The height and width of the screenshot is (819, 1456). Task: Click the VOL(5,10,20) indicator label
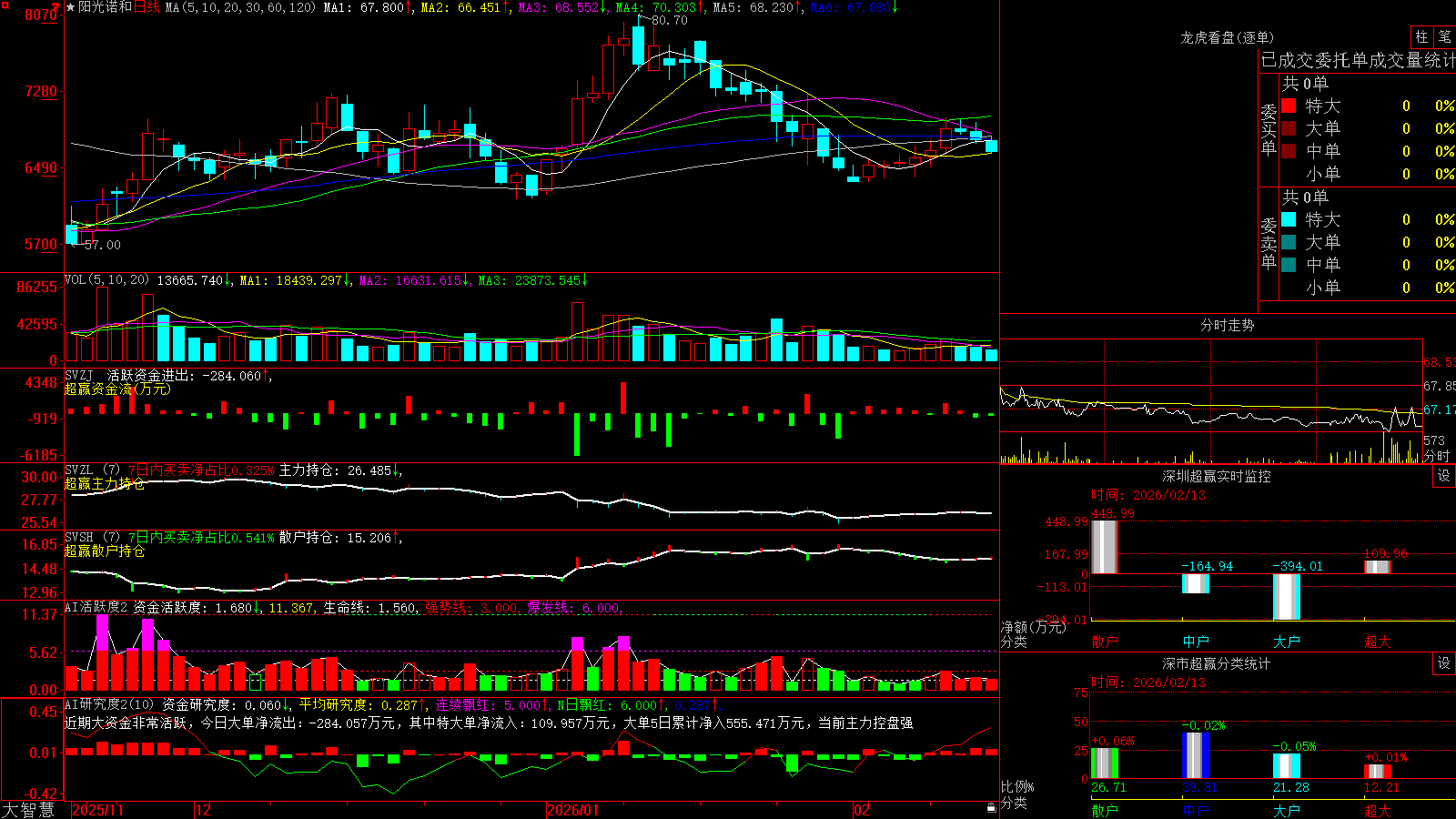(106, 280)
